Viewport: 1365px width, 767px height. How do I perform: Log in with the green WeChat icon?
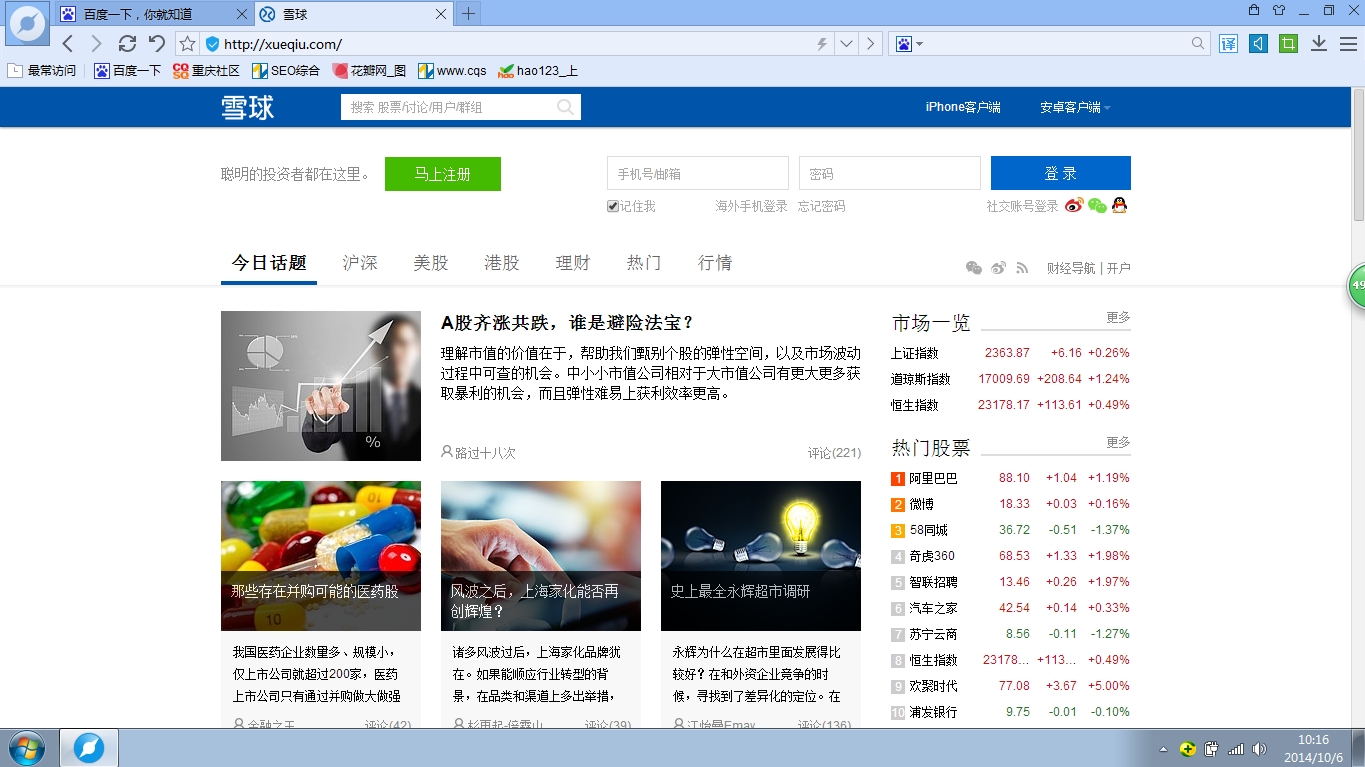click(1098, 206)
